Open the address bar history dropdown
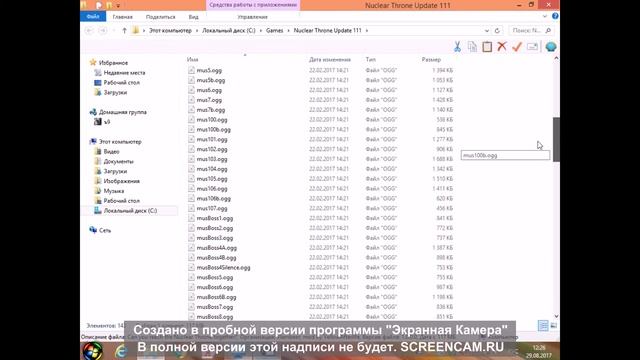 [x=487, y=31]
